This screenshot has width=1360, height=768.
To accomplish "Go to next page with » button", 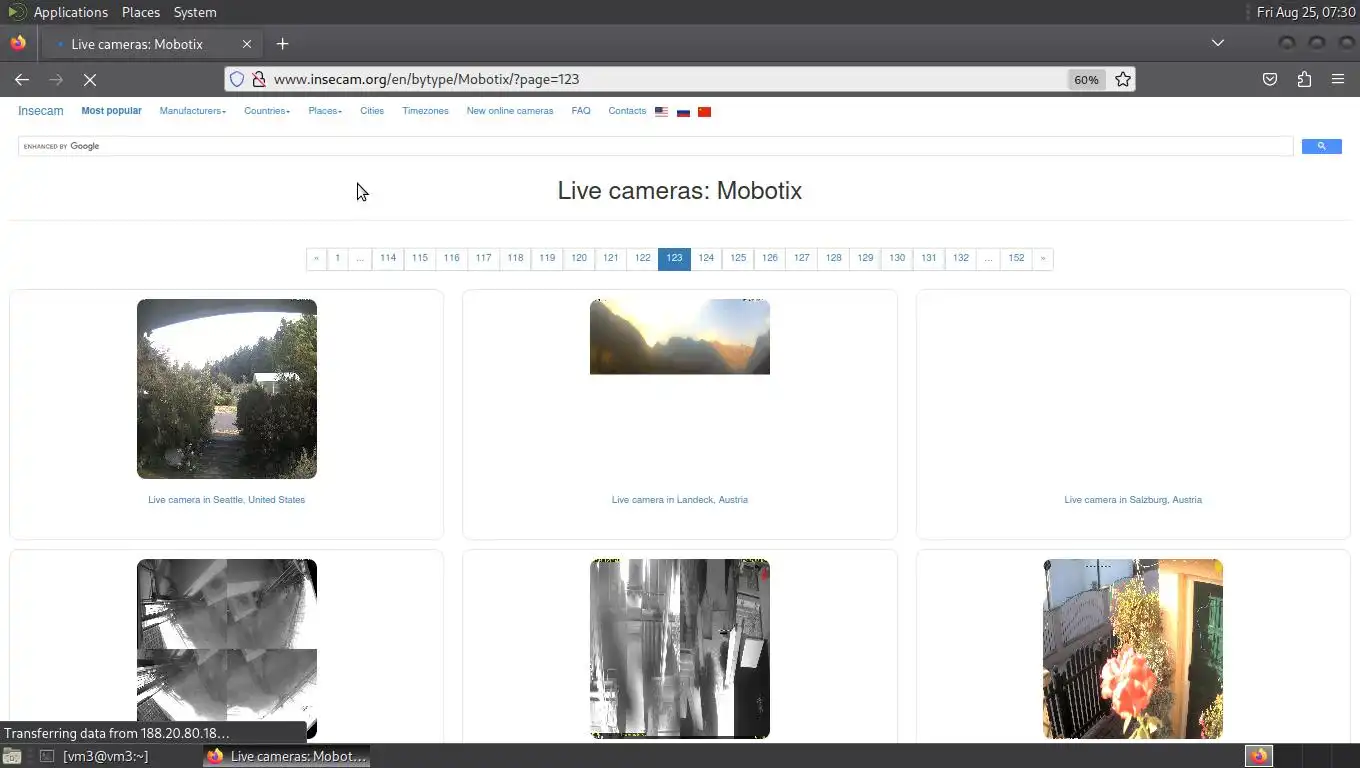I will pos(1042,258).
